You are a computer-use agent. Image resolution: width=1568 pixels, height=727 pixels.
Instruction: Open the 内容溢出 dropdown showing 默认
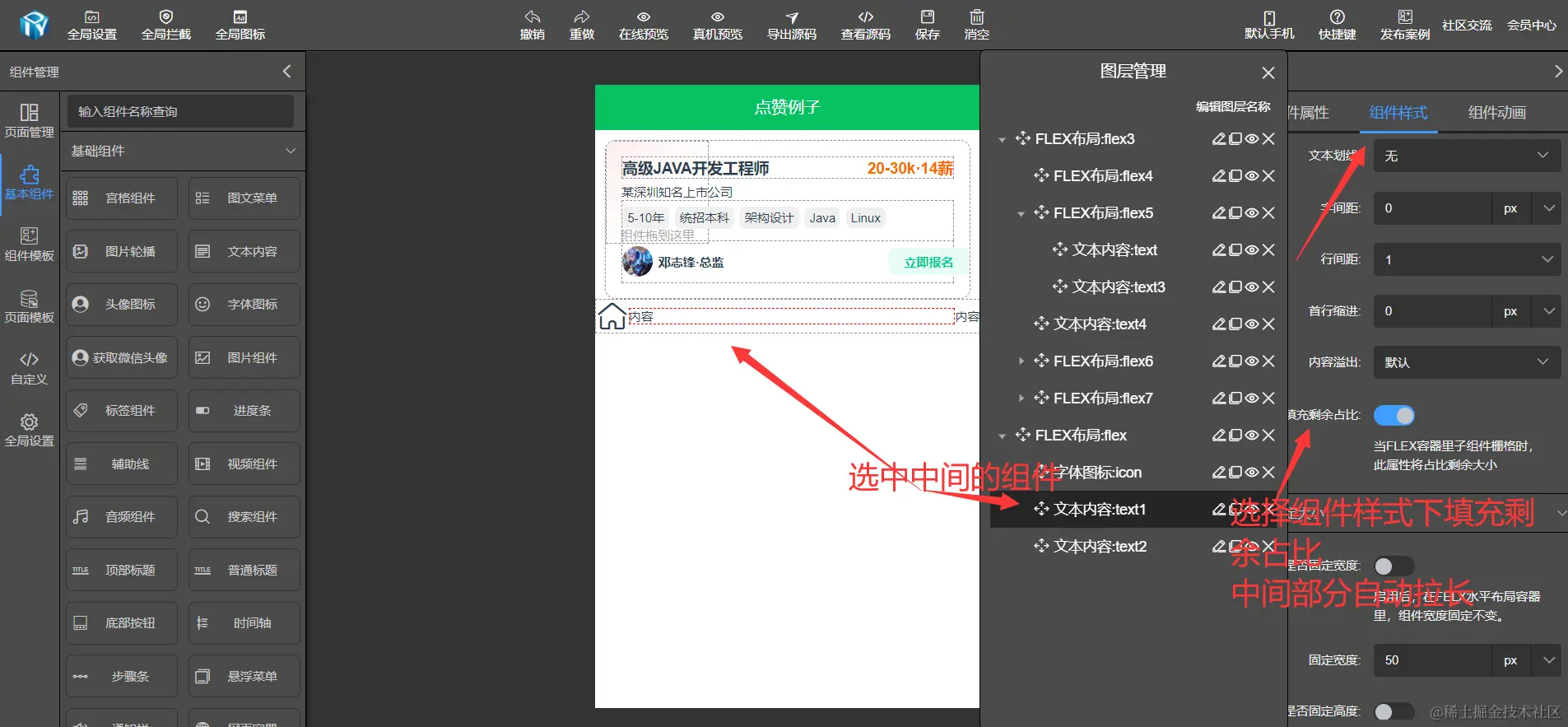[1467, 362]
